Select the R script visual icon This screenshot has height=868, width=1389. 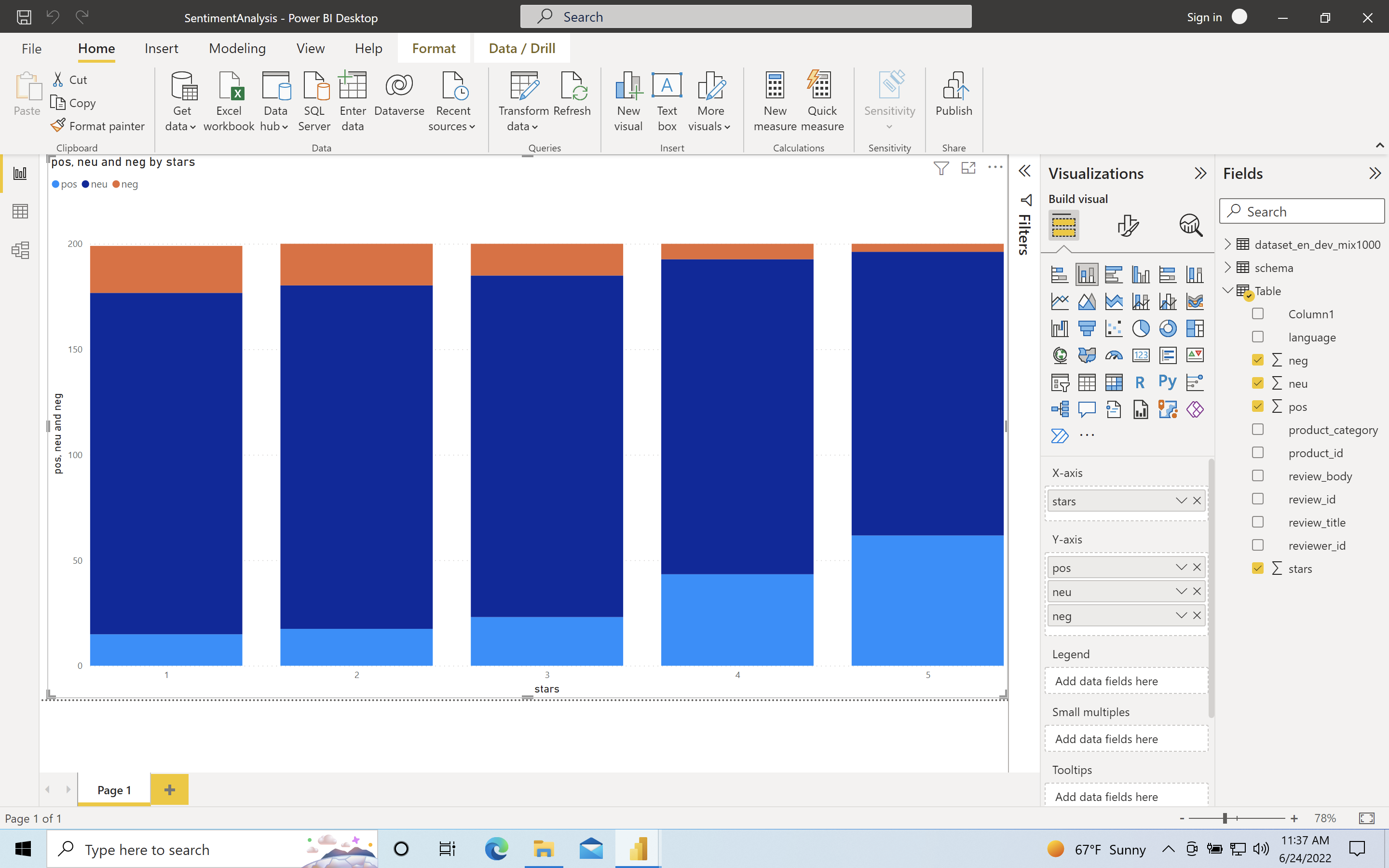click(x=1141, y=382)
